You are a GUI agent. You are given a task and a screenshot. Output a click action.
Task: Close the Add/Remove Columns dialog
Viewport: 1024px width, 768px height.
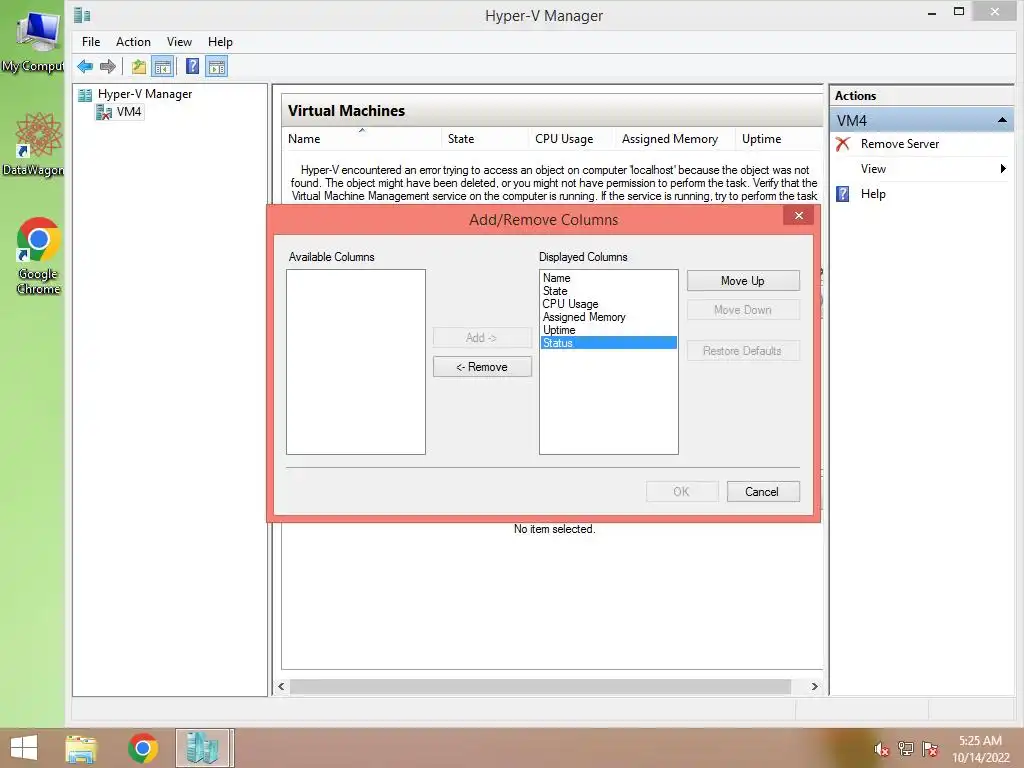pyautogui.click(x=799, y=216)
